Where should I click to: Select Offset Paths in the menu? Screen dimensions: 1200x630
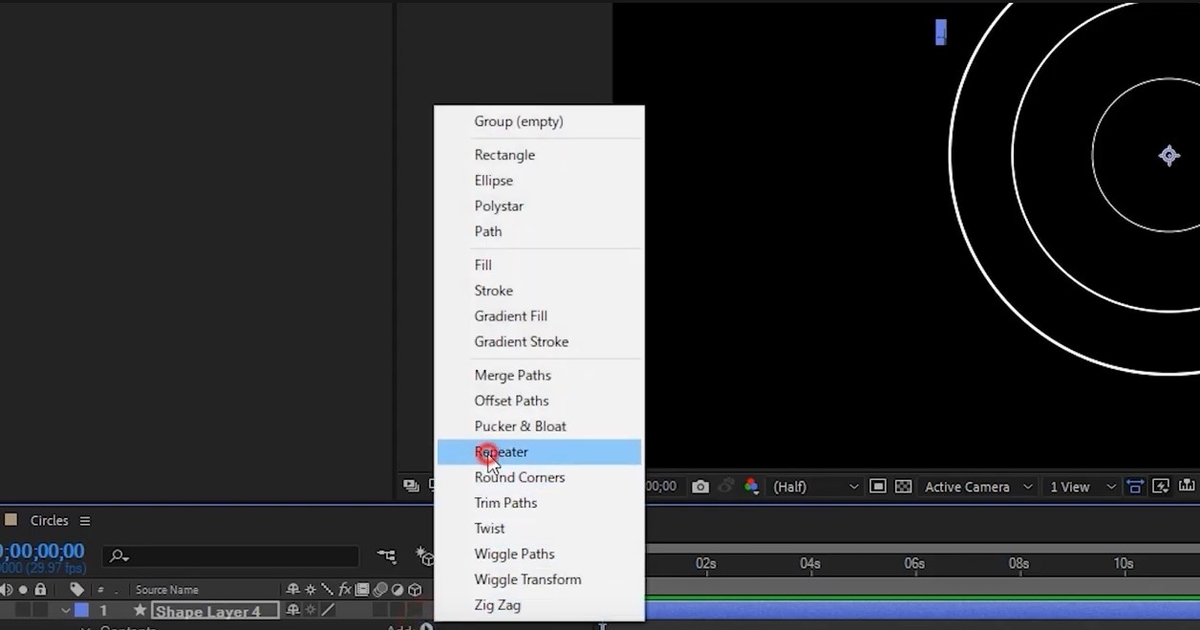click(x=540, y=401)
